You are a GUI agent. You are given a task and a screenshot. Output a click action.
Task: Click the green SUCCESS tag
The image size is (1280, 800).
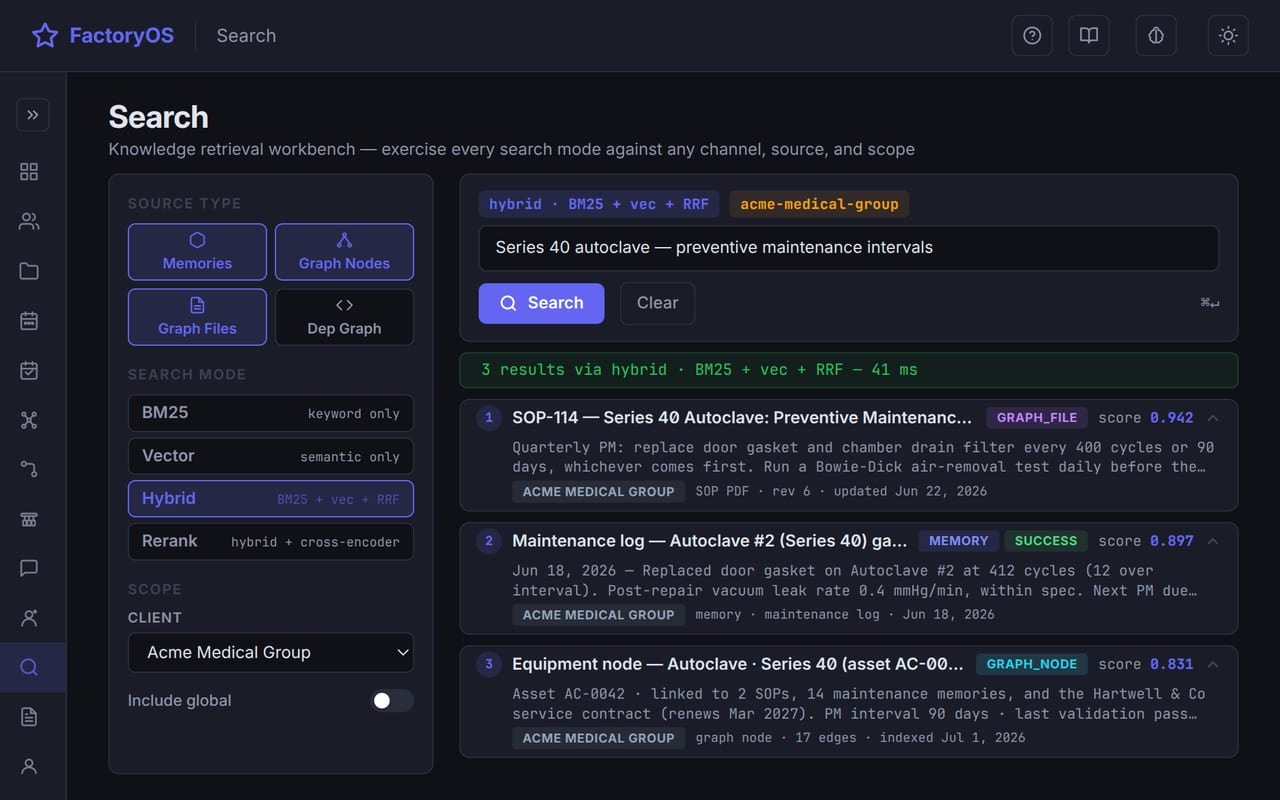tap(1046, 541)
